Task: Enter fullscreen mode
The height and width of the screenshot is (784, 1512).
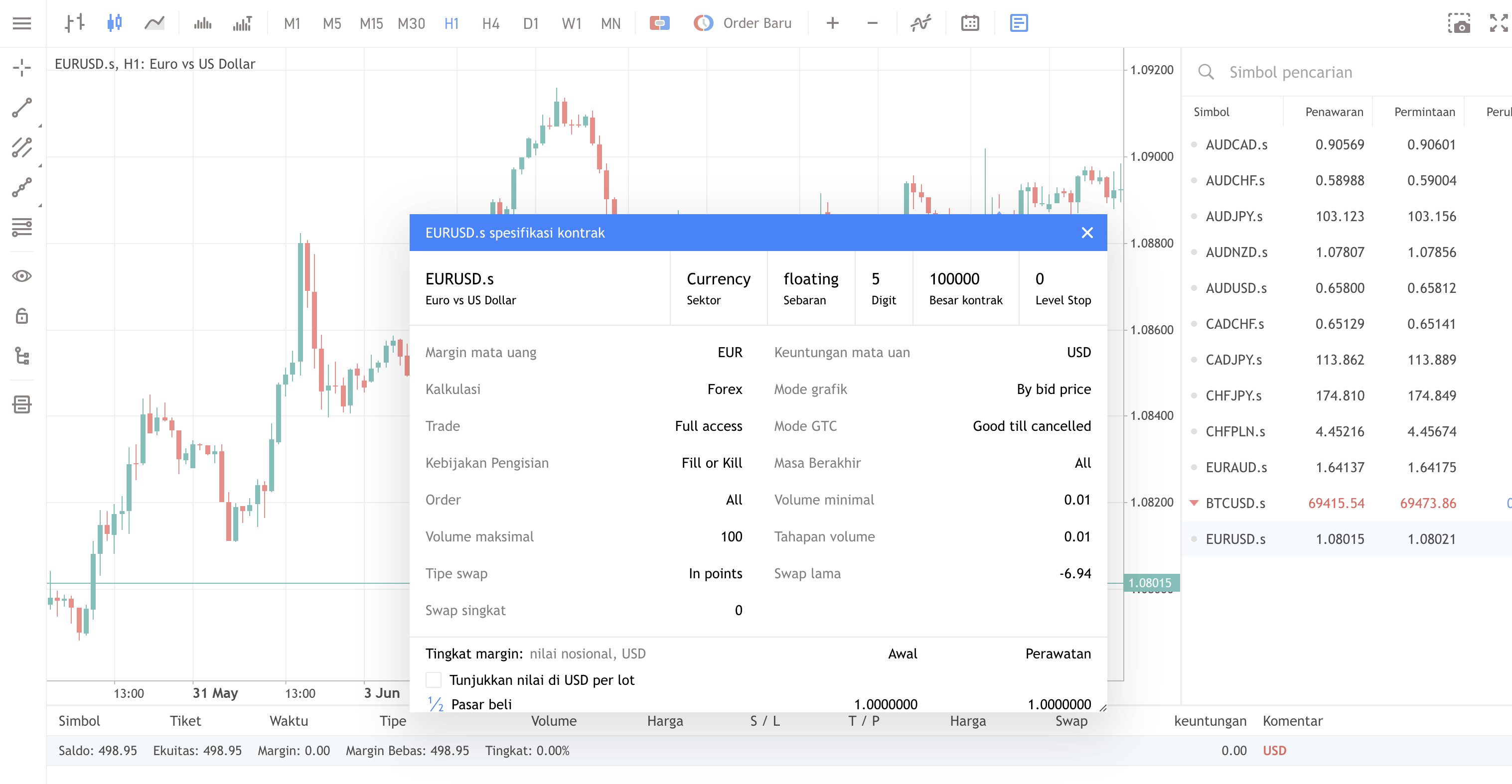Action: point(1499,23)
